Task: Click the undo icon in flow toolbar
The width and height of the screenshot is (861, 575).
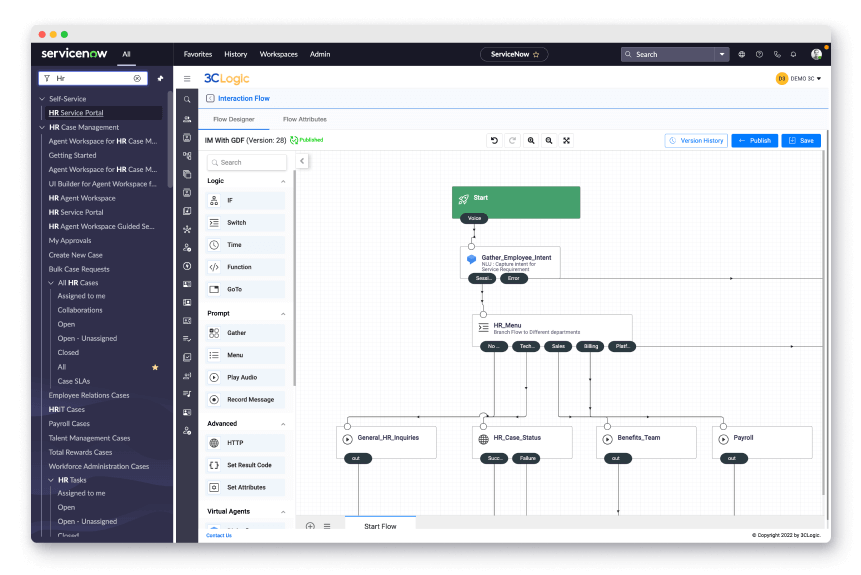Action: (x=494, y=141)
